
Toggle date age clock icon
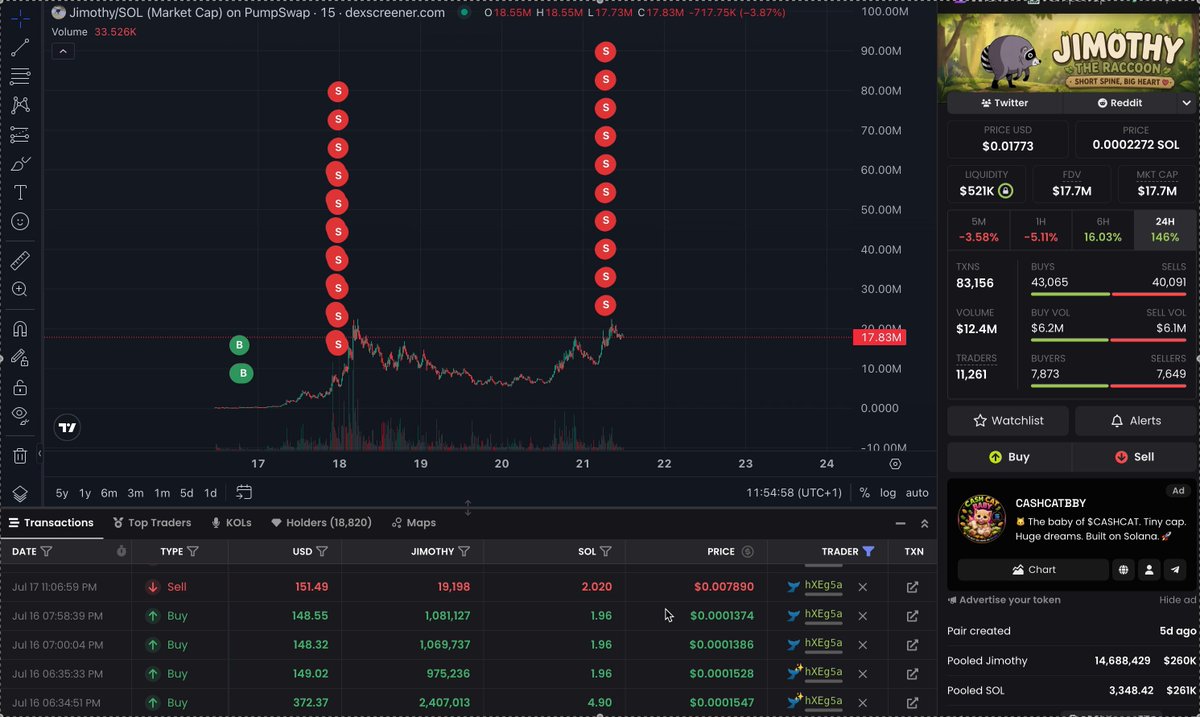pos(121,551)
